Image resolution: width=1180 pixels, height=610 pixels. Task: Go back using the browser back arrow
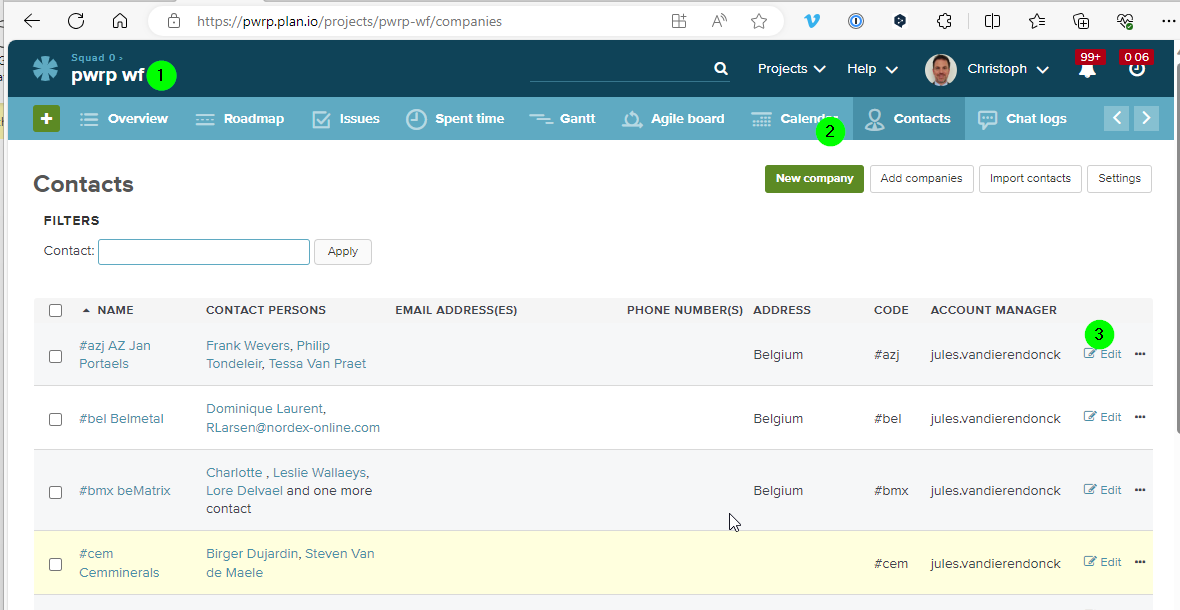(x=32, y=21)
